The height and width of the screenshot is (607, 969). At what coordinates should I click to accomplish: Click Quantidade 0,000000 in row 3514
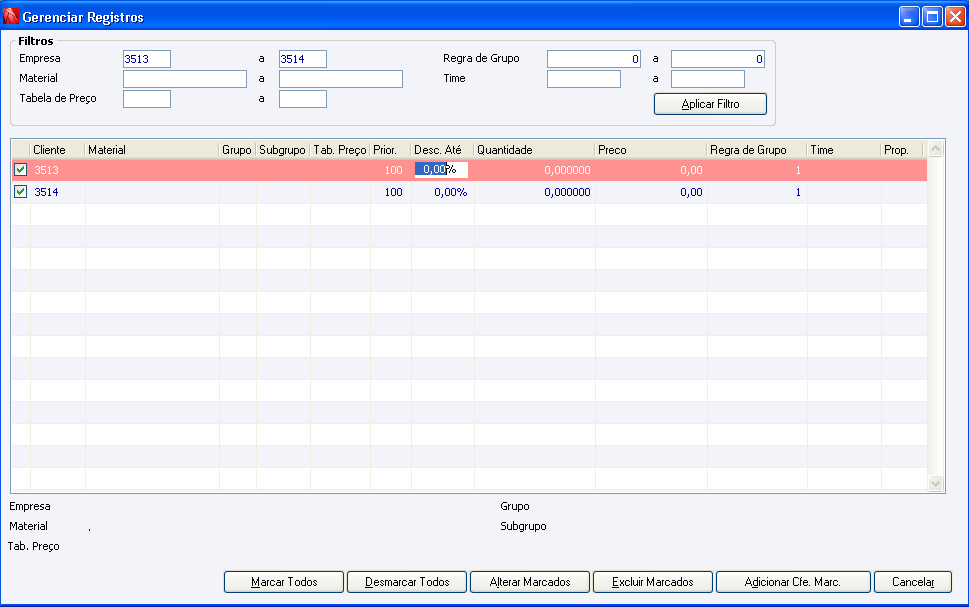[x=567, y=192]
